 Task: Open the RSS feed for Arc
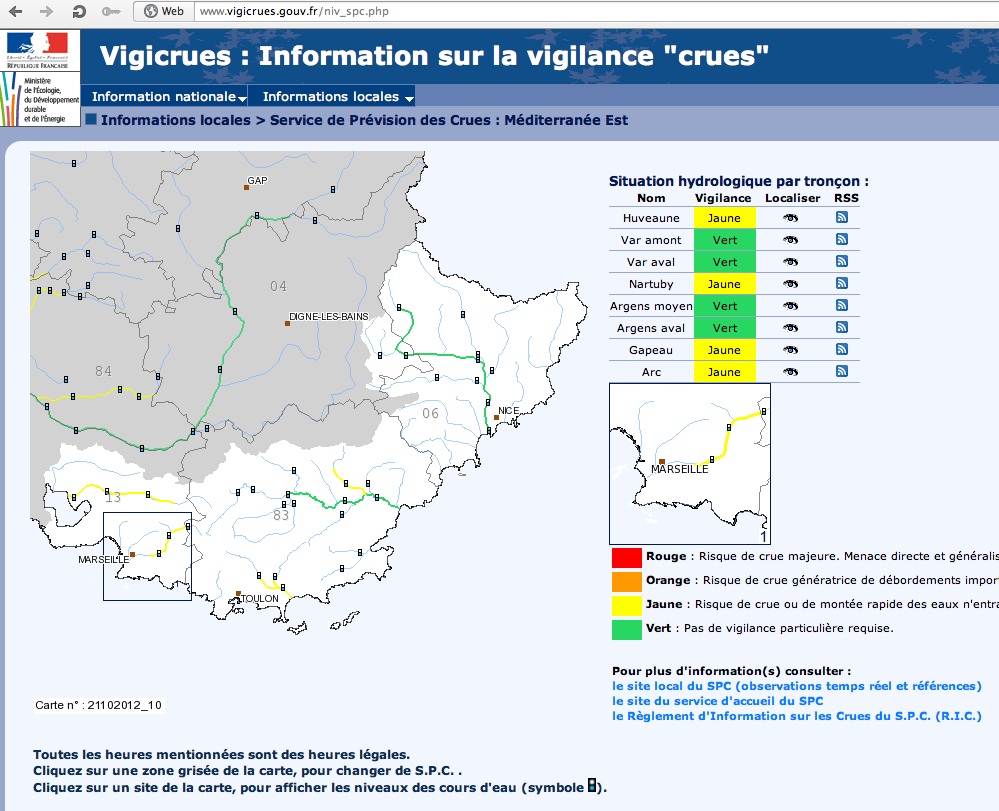coord(842,371)
